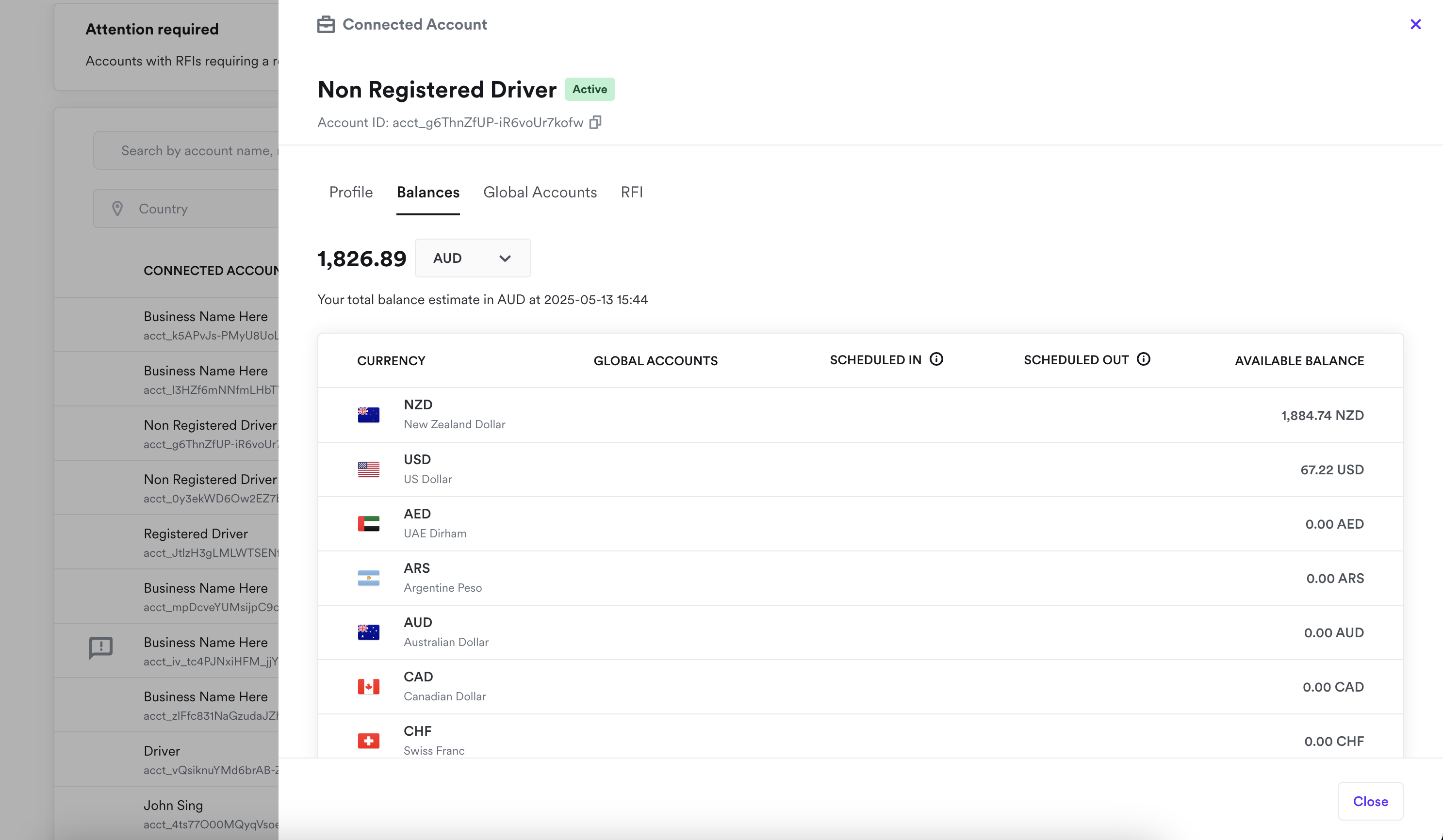This screenshot has width=1443, height=840.
Task: Click the New Zealand flag icon
Action: (368, 415)
